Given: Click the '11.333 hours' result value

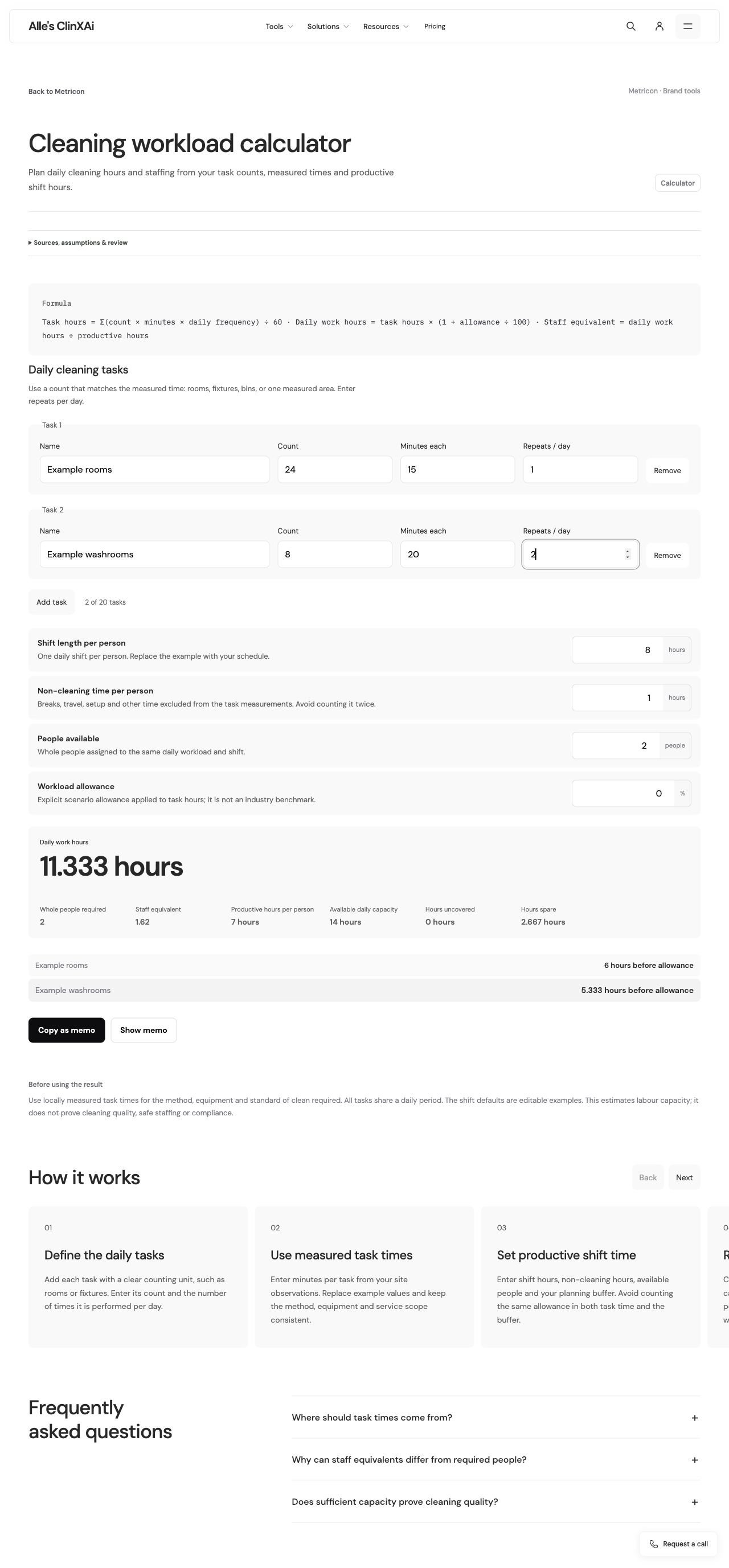Looking at the screenshot, I should click(x=112, y=866).
